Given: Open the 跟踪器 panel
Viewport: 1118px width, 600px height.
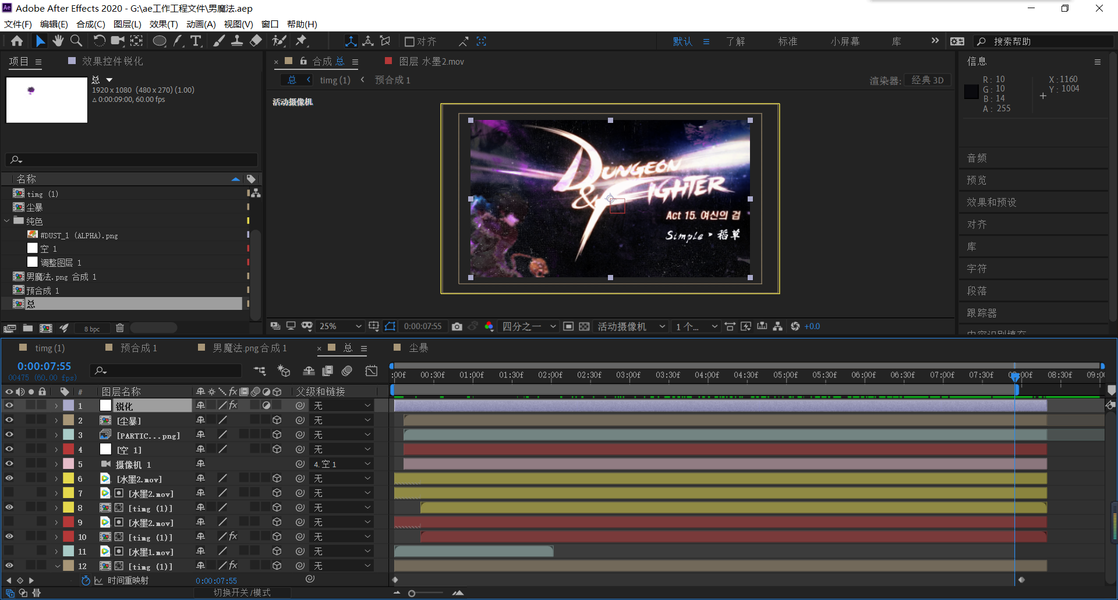Looking at the screenshot, I should [x=982, y=313].
